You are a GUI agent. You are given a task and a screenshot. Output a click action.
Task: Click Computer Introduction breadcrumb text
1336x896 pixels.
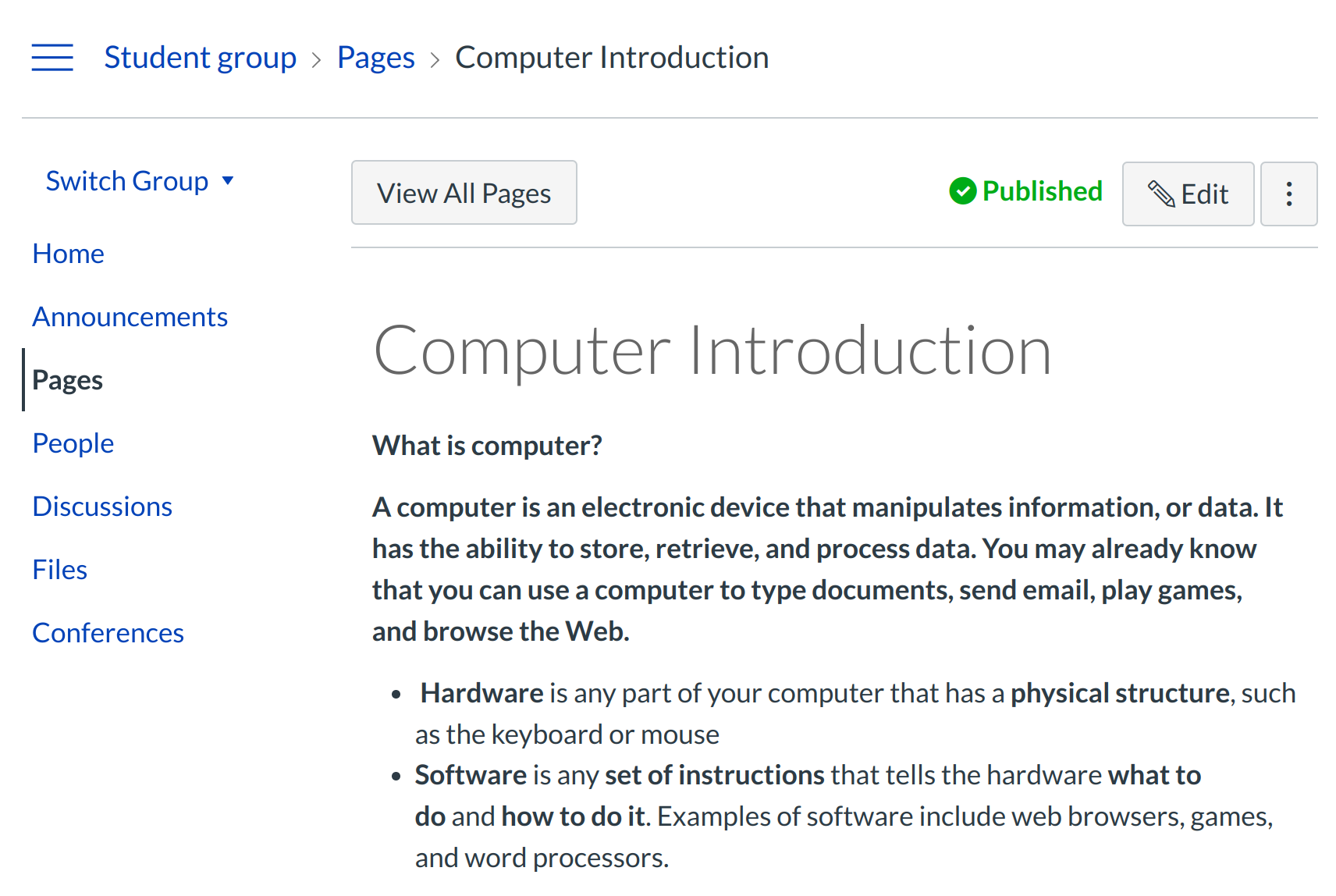[x=611, y=58]
